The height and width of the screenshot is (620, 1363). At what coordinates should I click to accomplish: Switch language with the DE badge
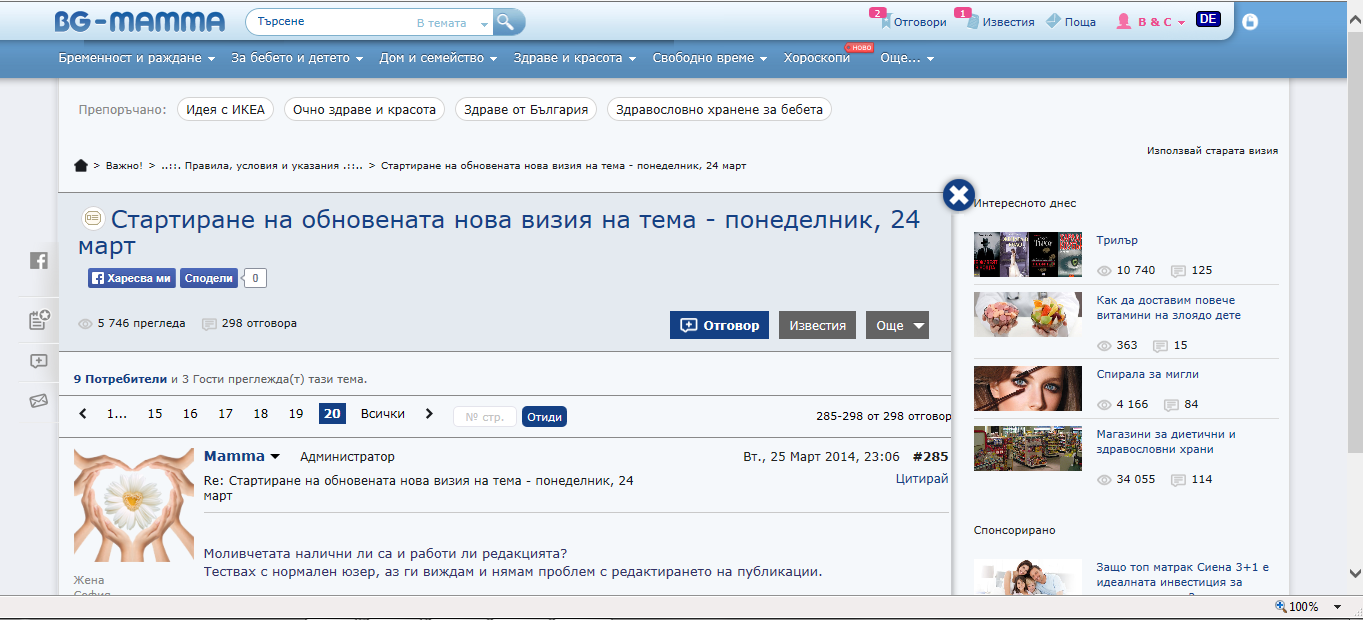click(1207, 19)
